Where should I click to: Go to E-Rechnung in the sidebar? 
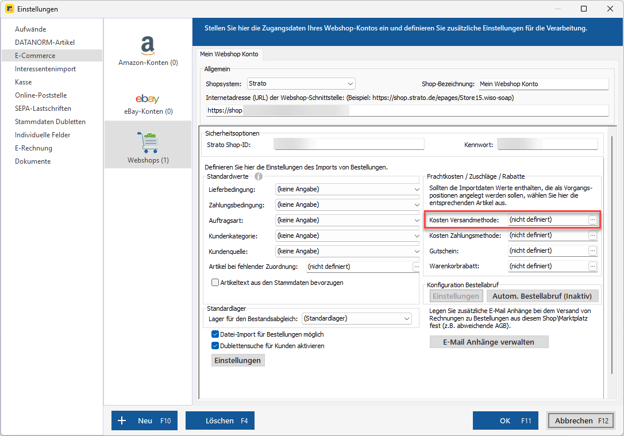pyautogui.click(x=33, y=148)
